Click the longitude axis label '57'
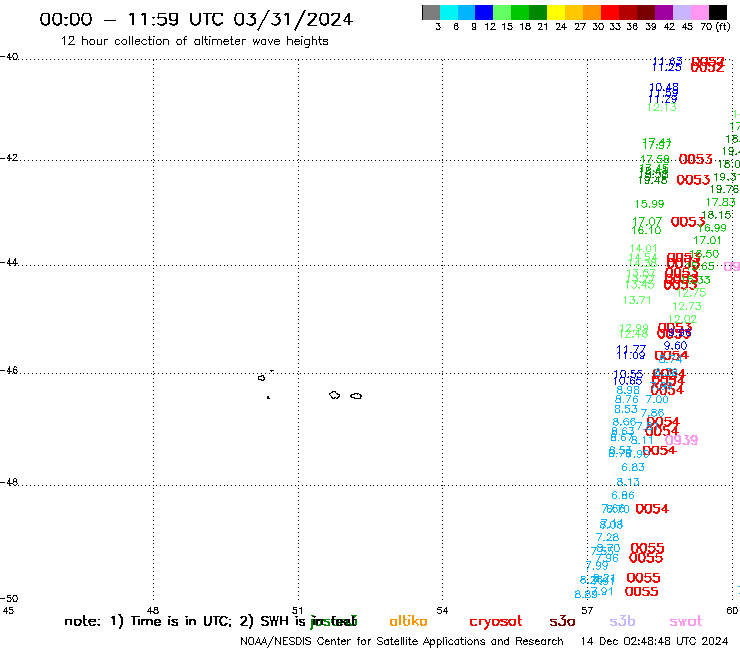The image size is (740, 650). [587, 610]
